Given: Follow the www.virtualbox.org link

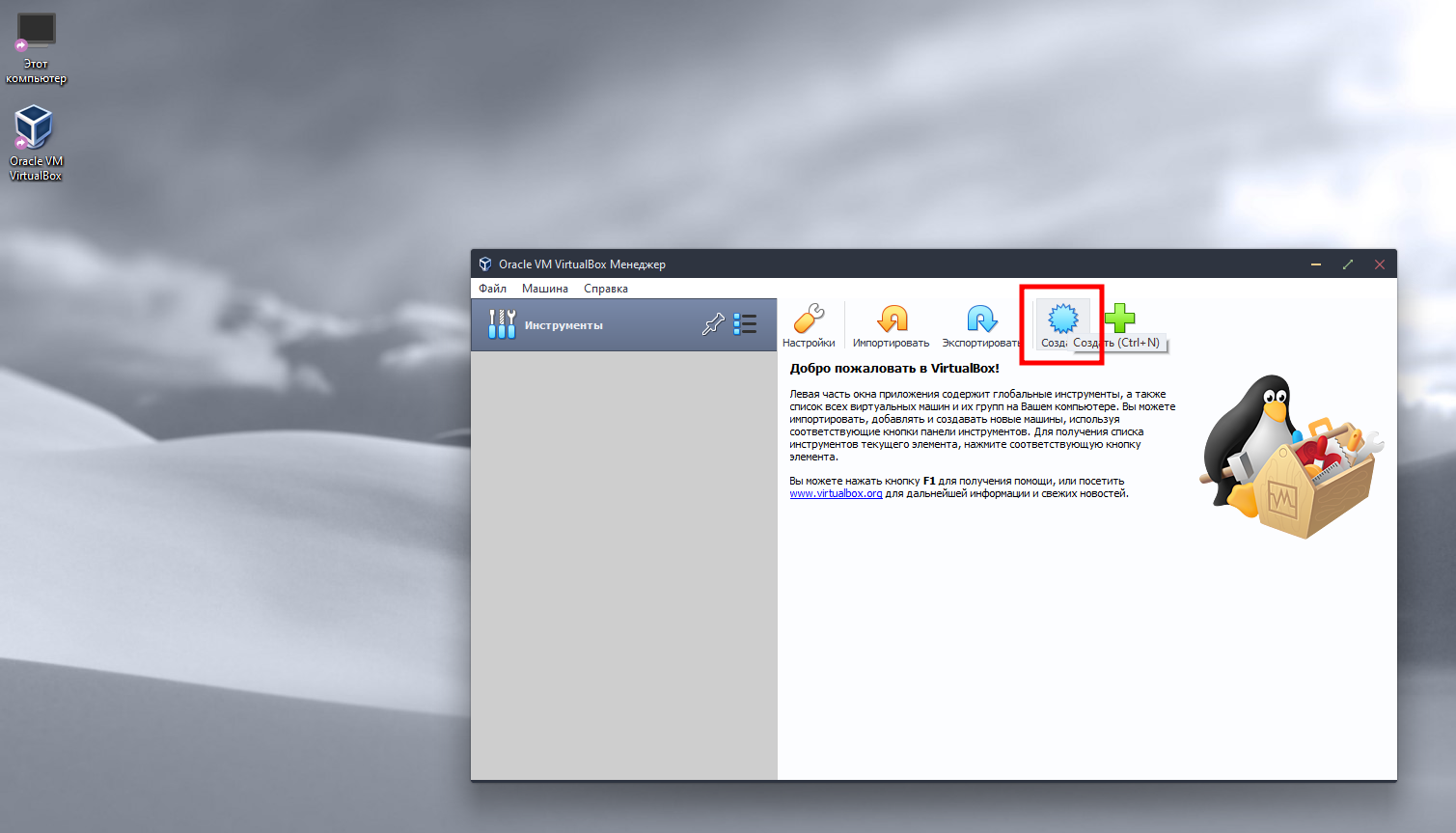Looking at the screenshot, I should 836,494.
